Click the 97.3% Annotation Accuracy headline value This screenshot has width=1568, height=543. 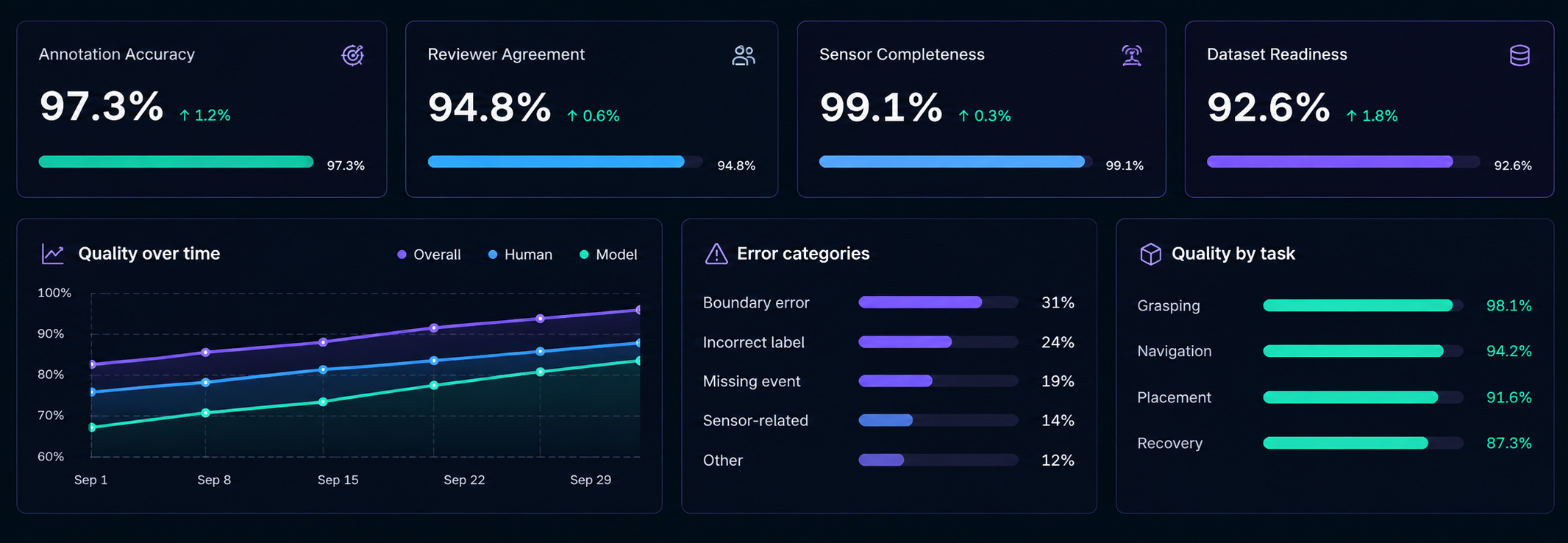pos(101,107)
